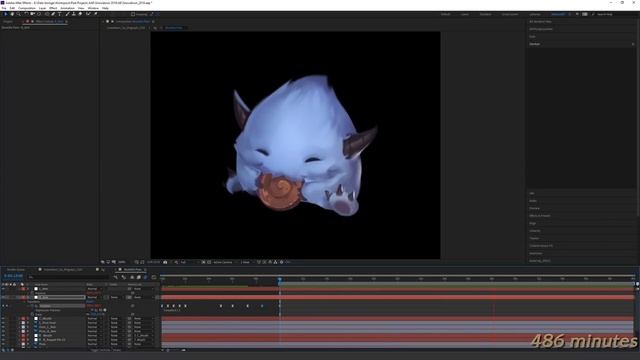Open blending mode dropdown of C_Mouth layer
Screen dimensions: 640x360
93,318
